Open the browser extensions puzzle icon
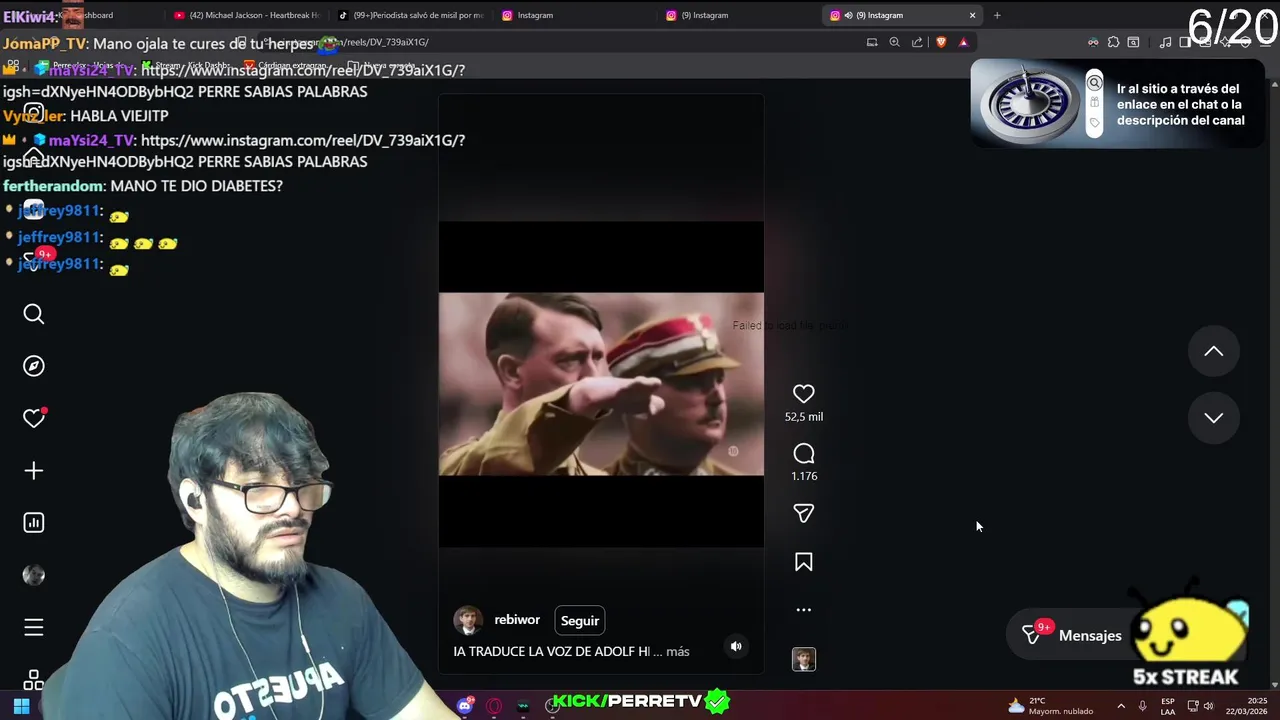This screenshot has height=720, width=1280. [1113, 42]
